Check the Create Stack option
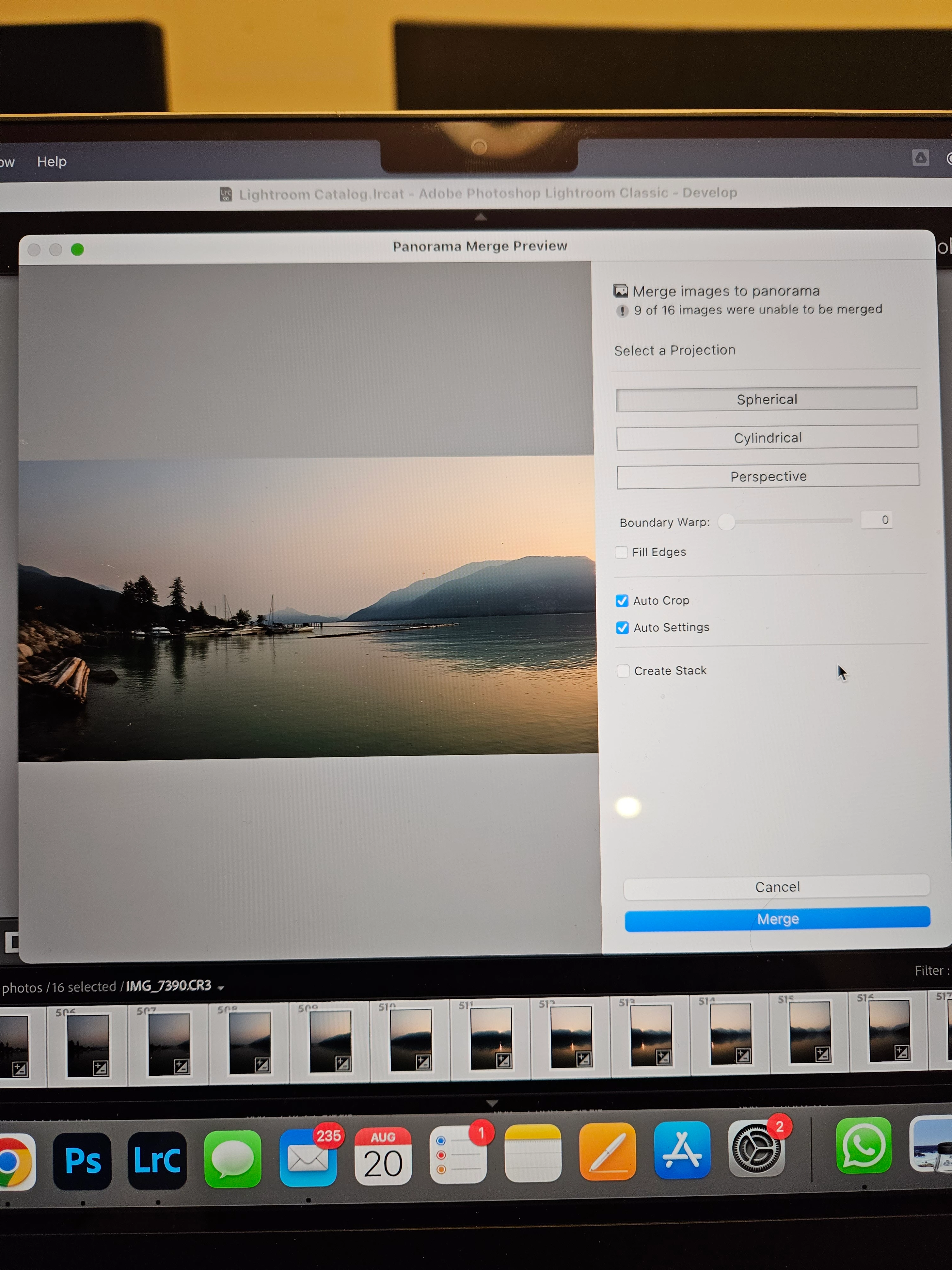 click(623, 671)
